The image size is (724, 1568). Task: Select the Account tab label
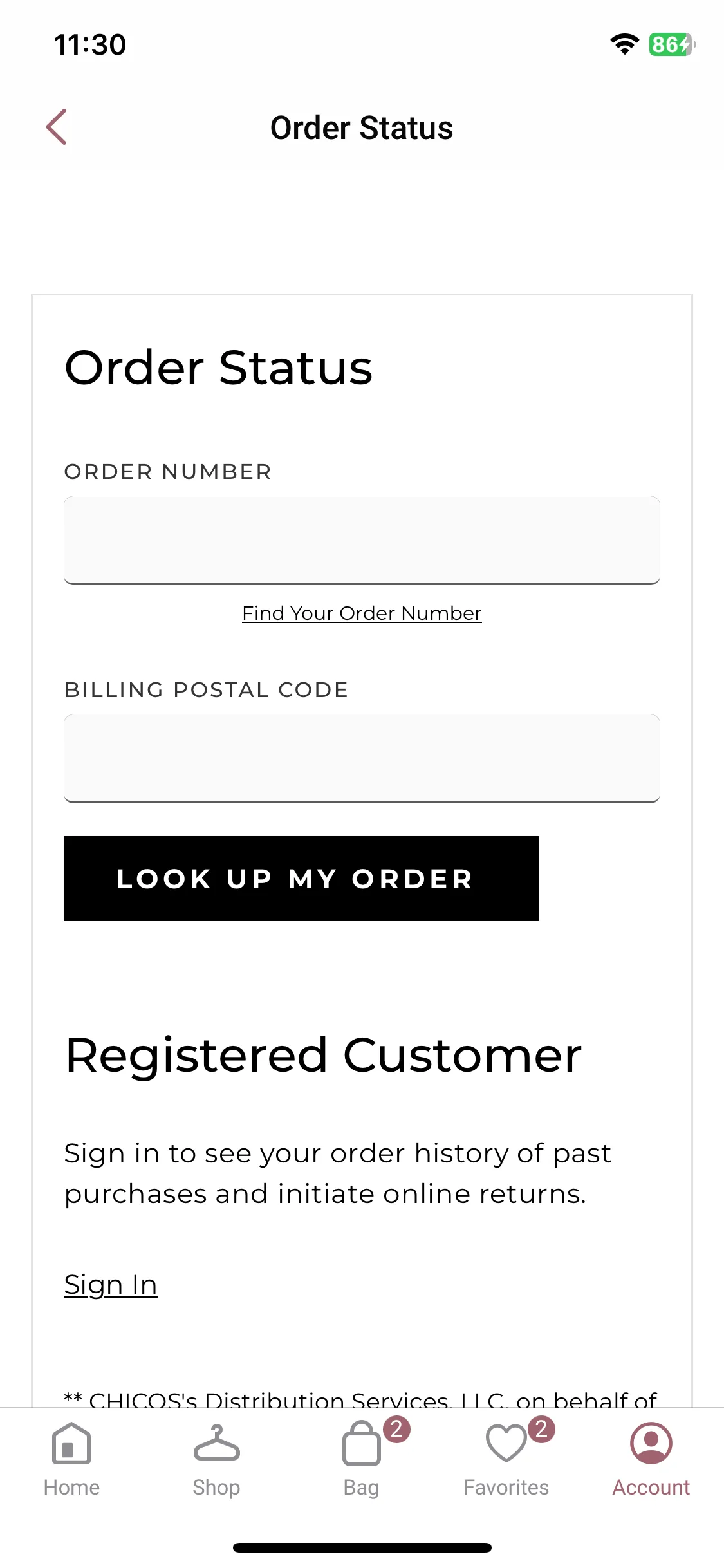point(651,1488)
